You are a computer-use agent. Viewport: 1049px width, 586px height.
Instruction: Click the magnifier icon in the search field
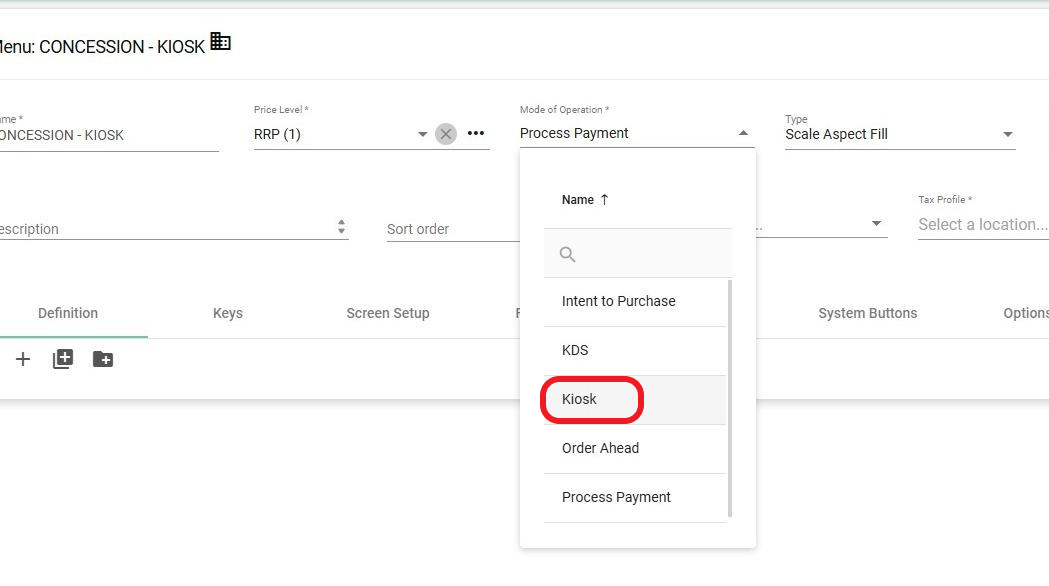click(566, 253)
